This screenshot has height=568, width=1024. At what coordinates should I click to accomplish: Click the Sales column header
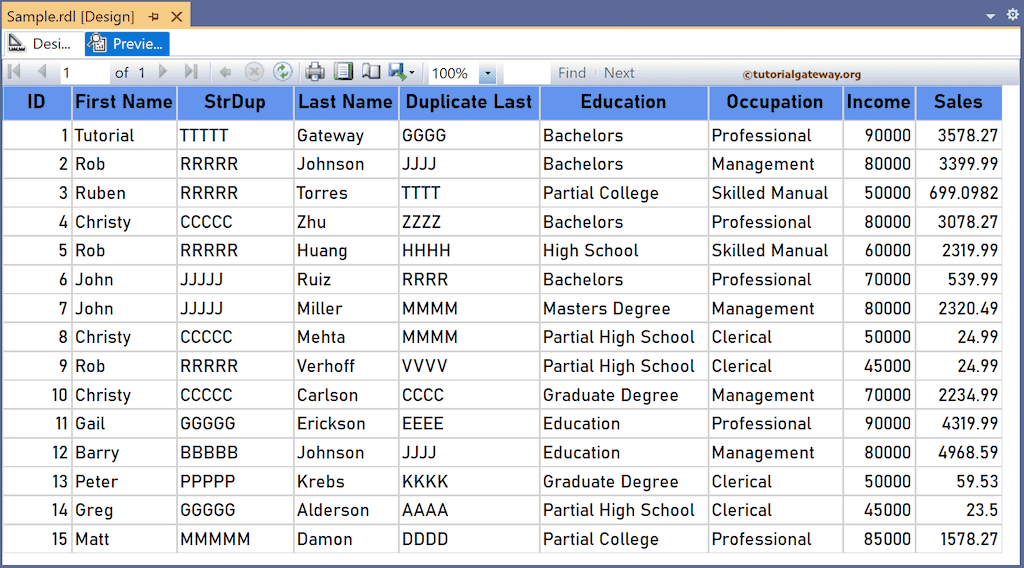pyautogui.click(x=958, y=103)
